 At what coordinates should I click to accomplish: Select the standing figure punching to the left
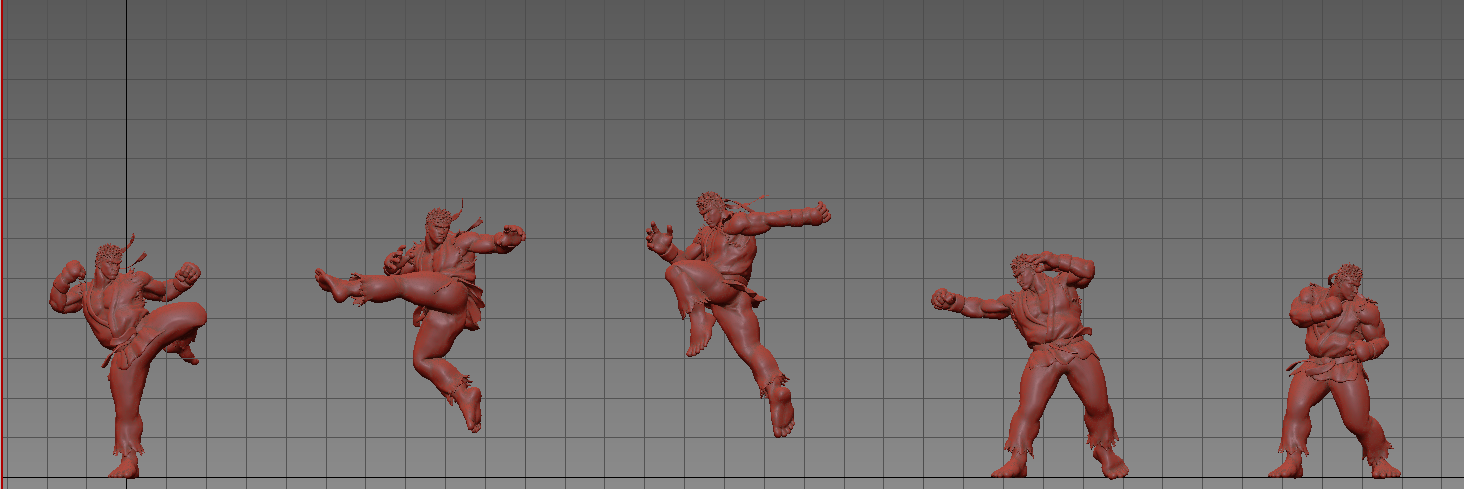click(x=1030, y=365)
